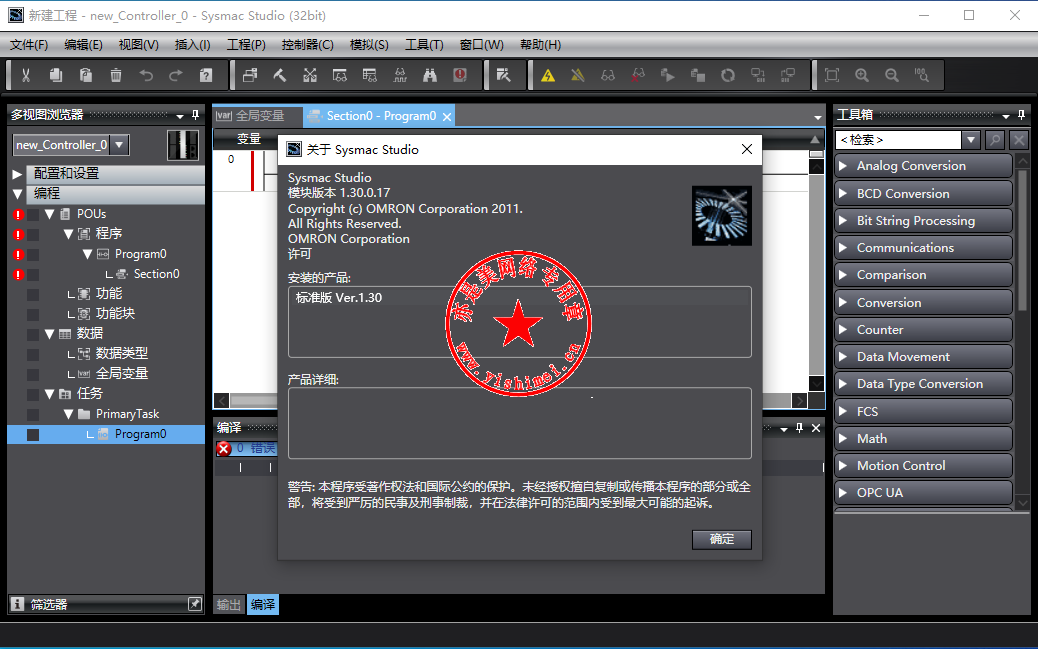Click the Paste clipboard toolbar icon
The height and width of the screenshot is (649, 1038).
tap(86, 75)
